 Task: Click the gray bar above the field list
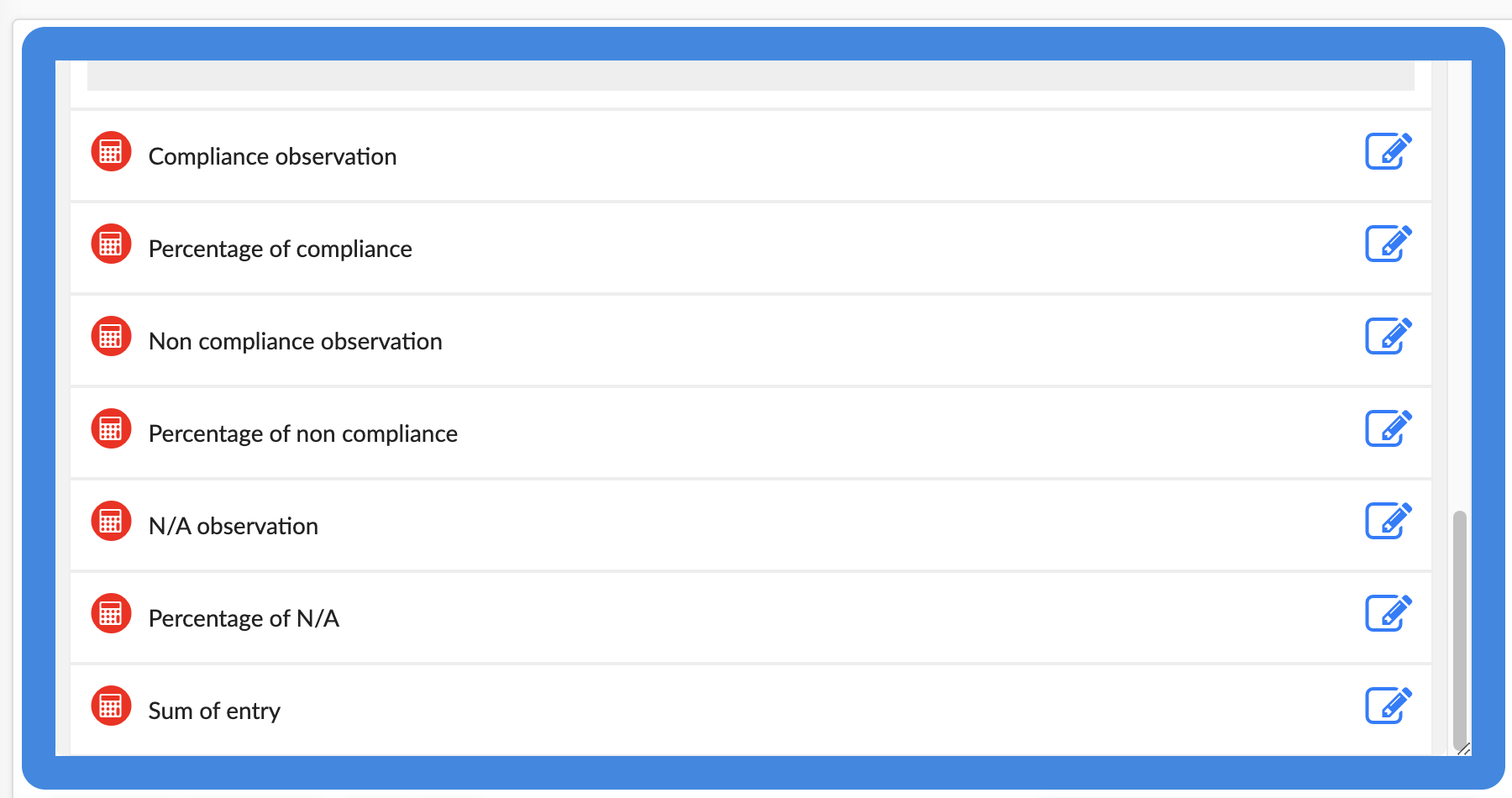pos(750,76)
